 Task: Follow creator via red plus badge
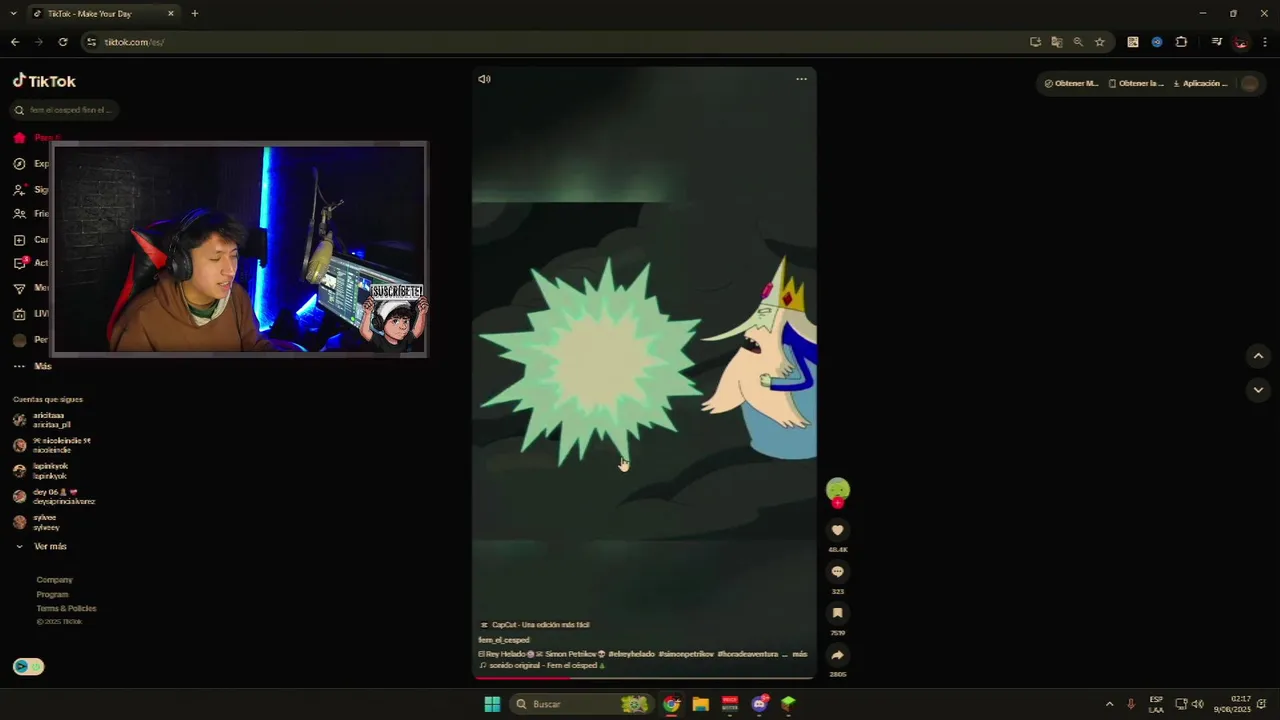point(838,503)
